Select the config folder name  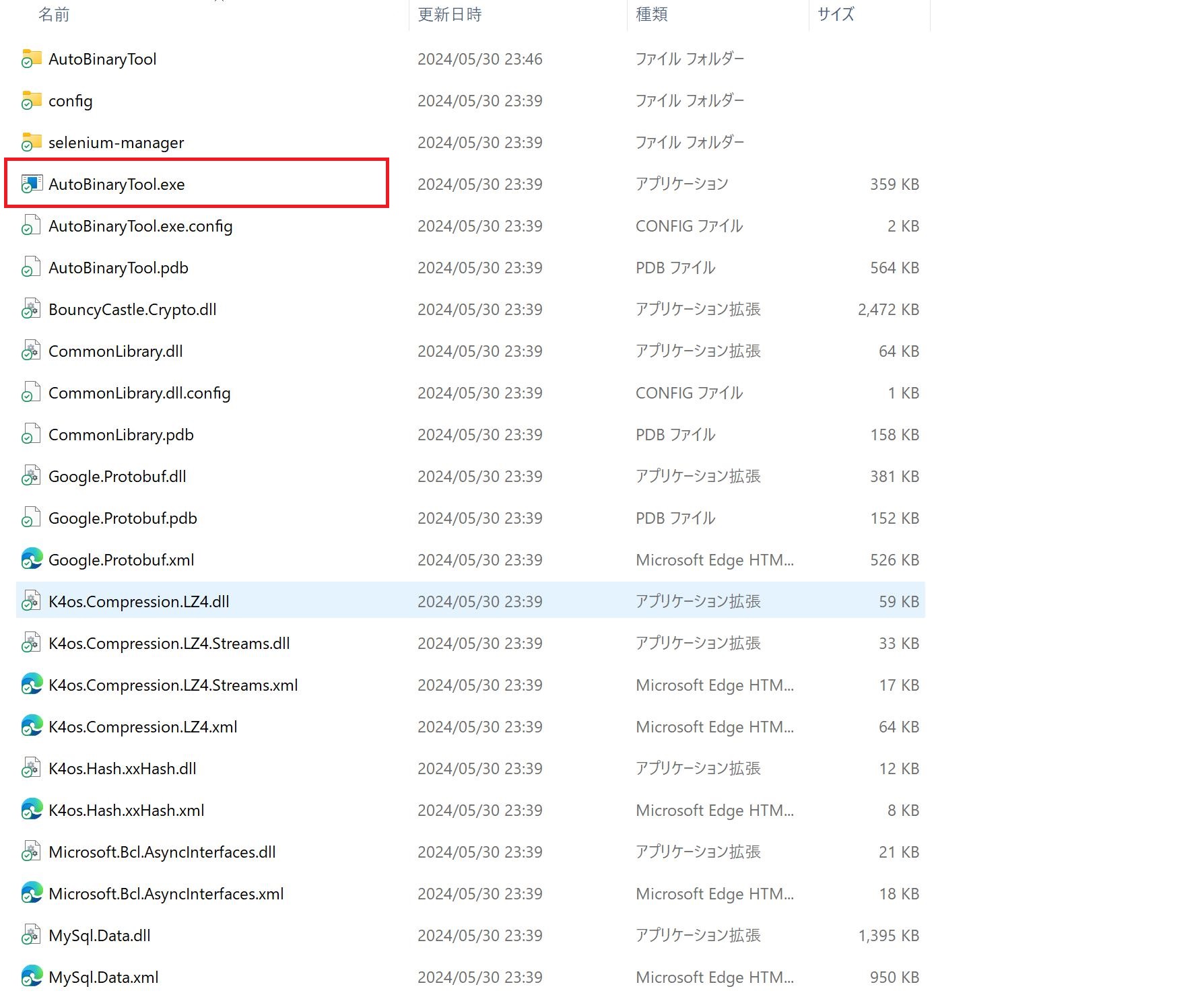click(x=71, y=101)
